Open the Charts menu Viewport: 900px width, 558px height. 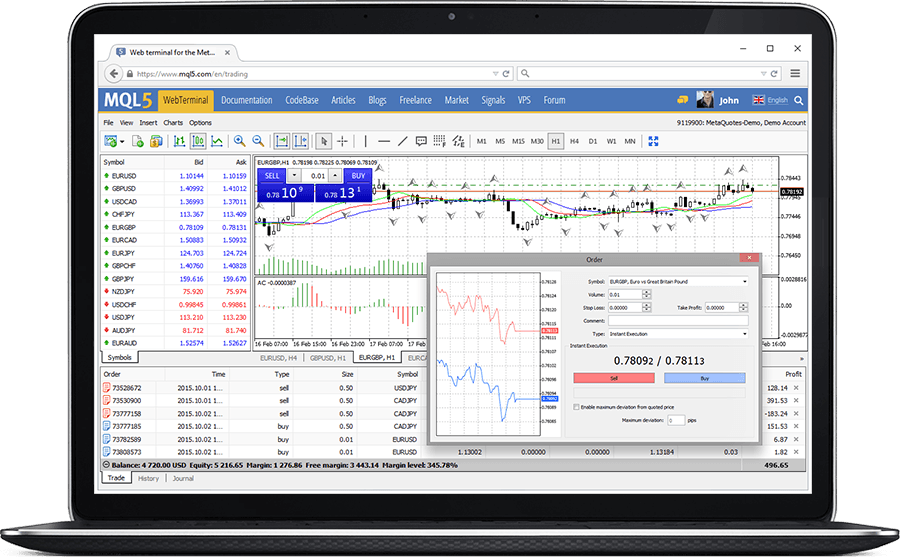173,123
